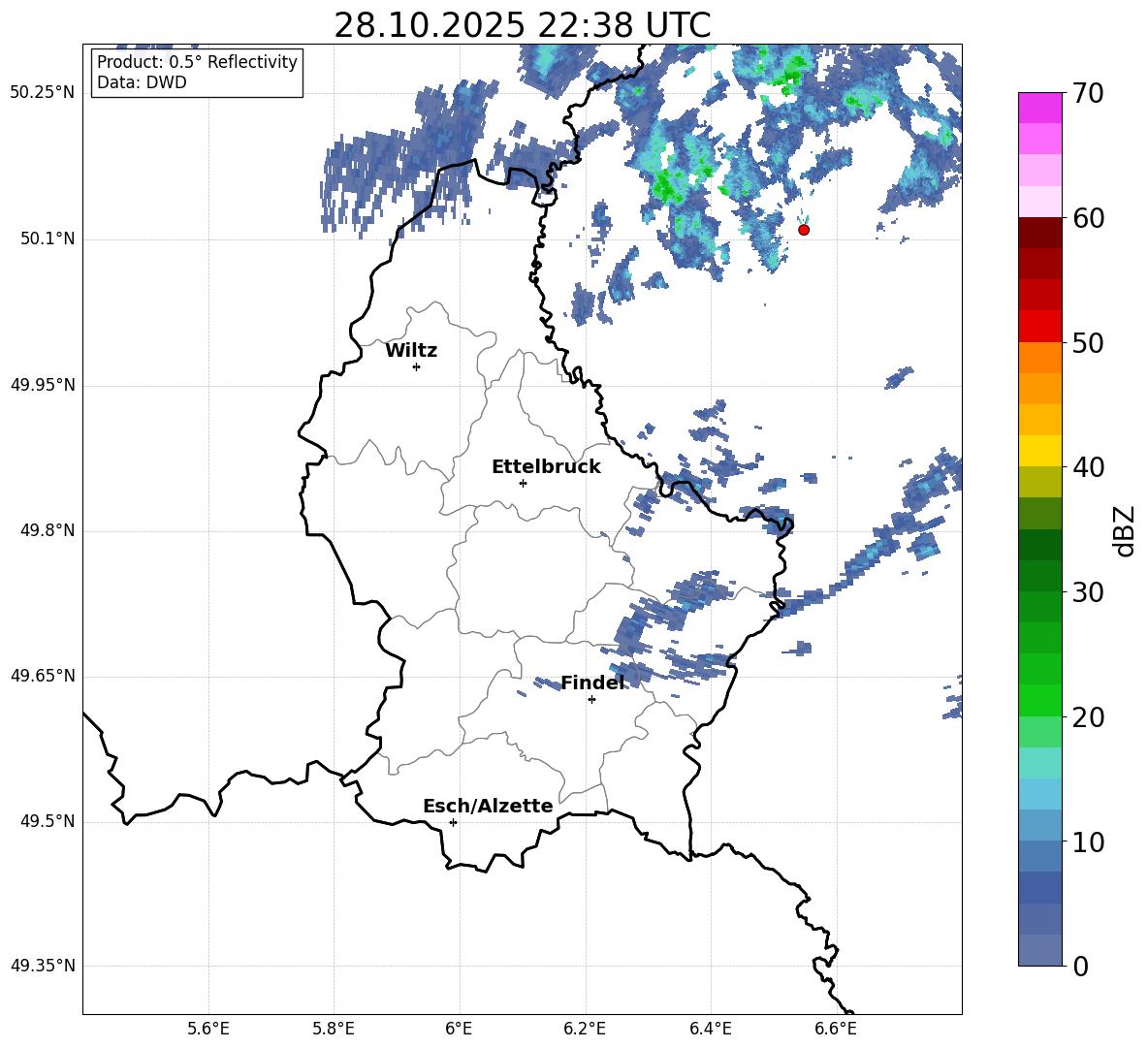Screen dimensions: 1148x1048
Task: Click the Ettelbruck station cross marker
Action: (x=523, y=483)
